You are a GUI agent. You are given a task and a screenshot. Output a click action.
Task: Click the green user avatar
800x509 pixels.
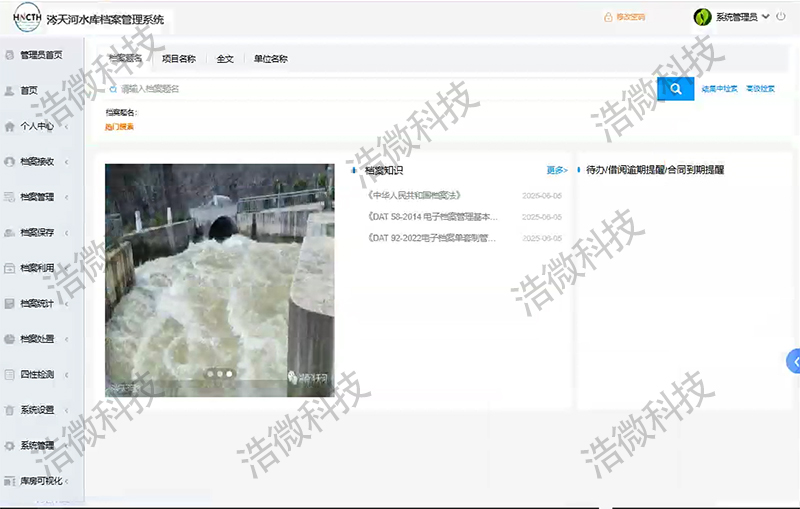703,17
